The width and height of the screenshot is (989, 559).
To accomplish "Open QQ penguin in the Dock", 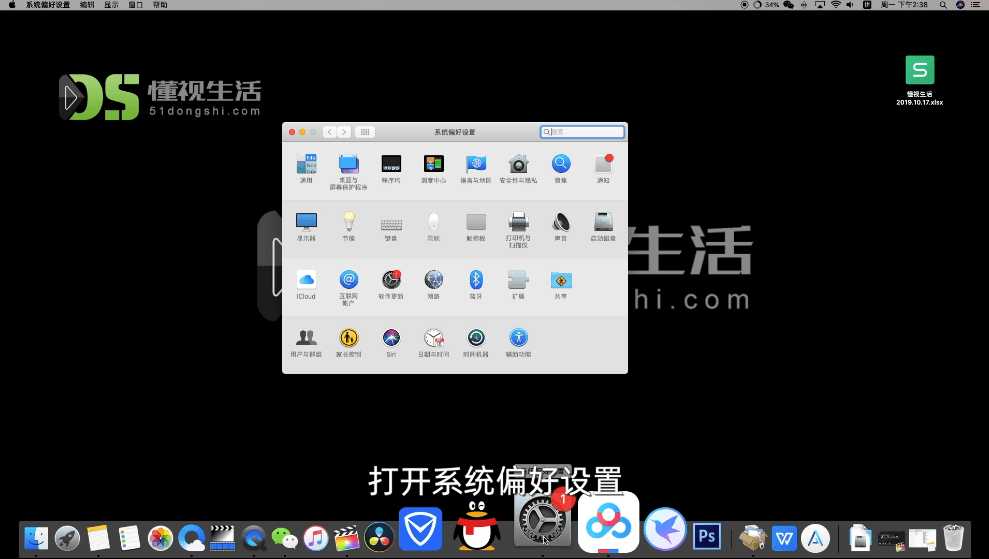I will [x=477, y=526].
